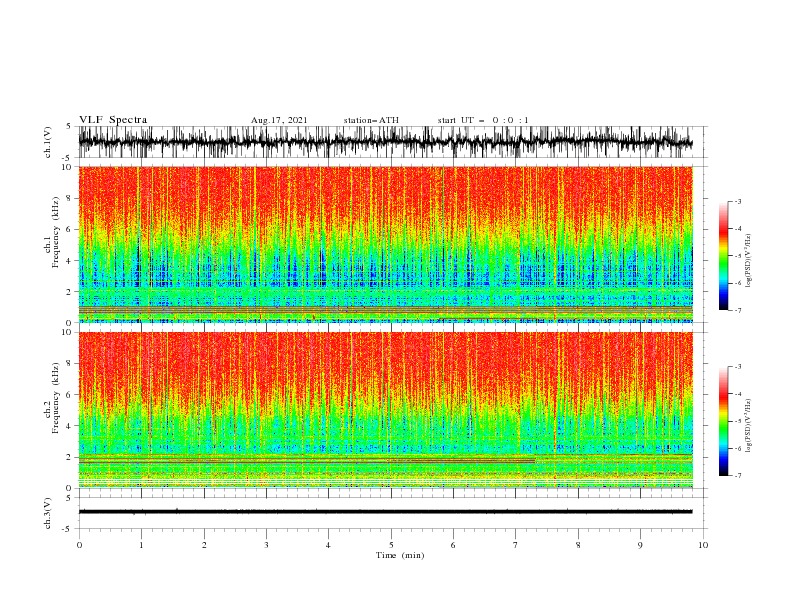This screenshot has width=792, height=612.
Task: Click the "6" tick on the time axis
Action: tap(453, 545)
